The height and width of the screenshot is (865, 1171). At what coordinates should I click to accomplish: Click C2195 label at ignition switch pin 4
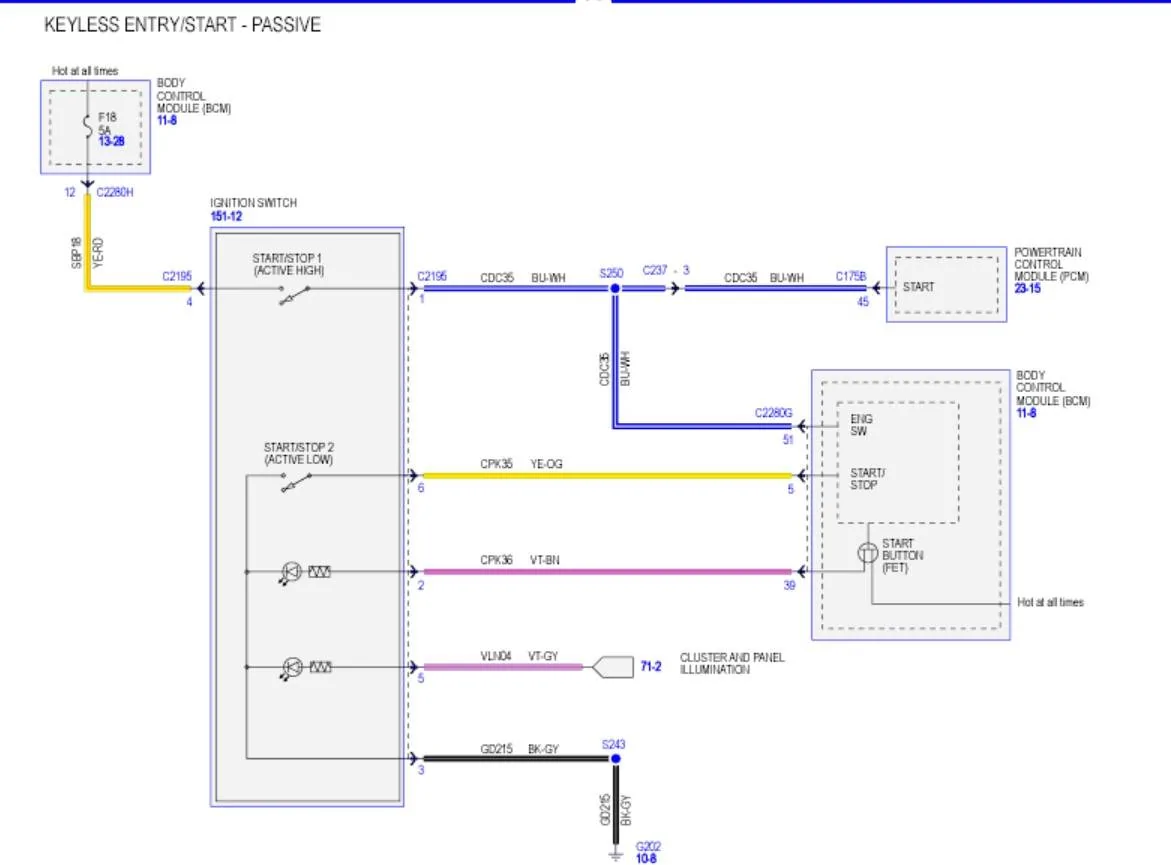[177, 276]
